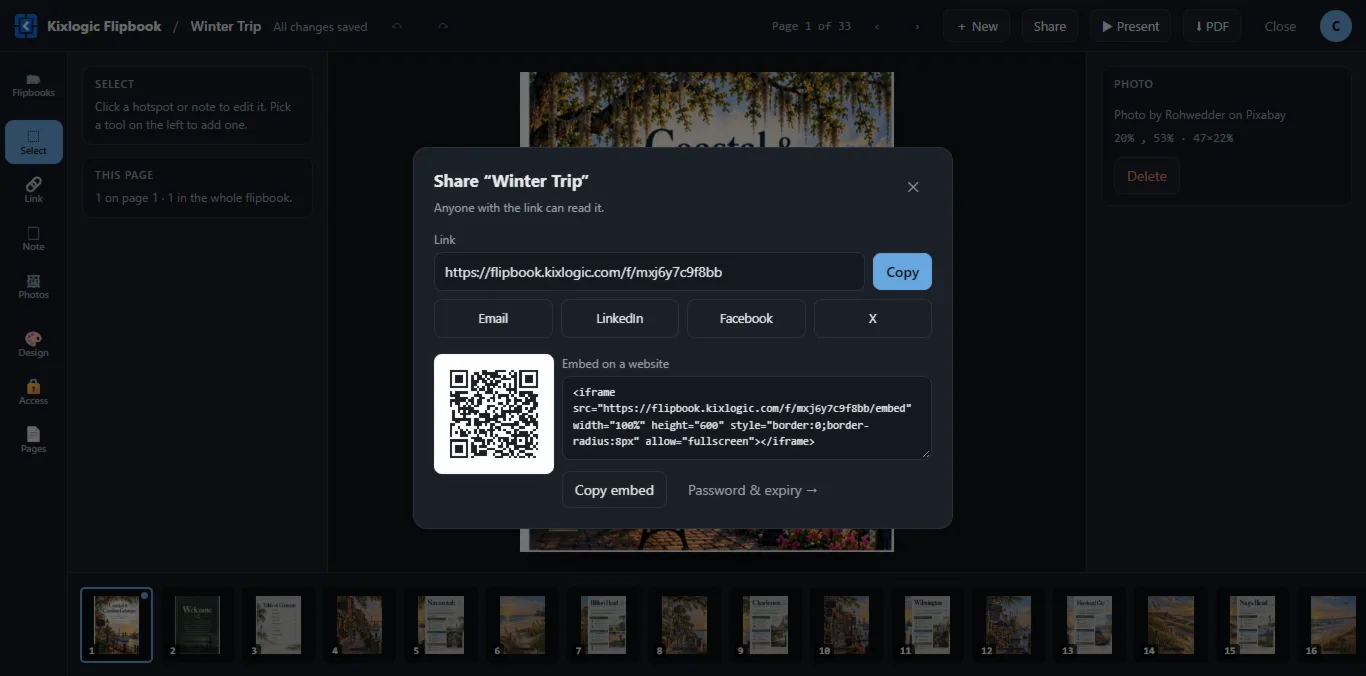Open the Photos tool
This screenshot has width=1366, height=676.
pos(33,286)
